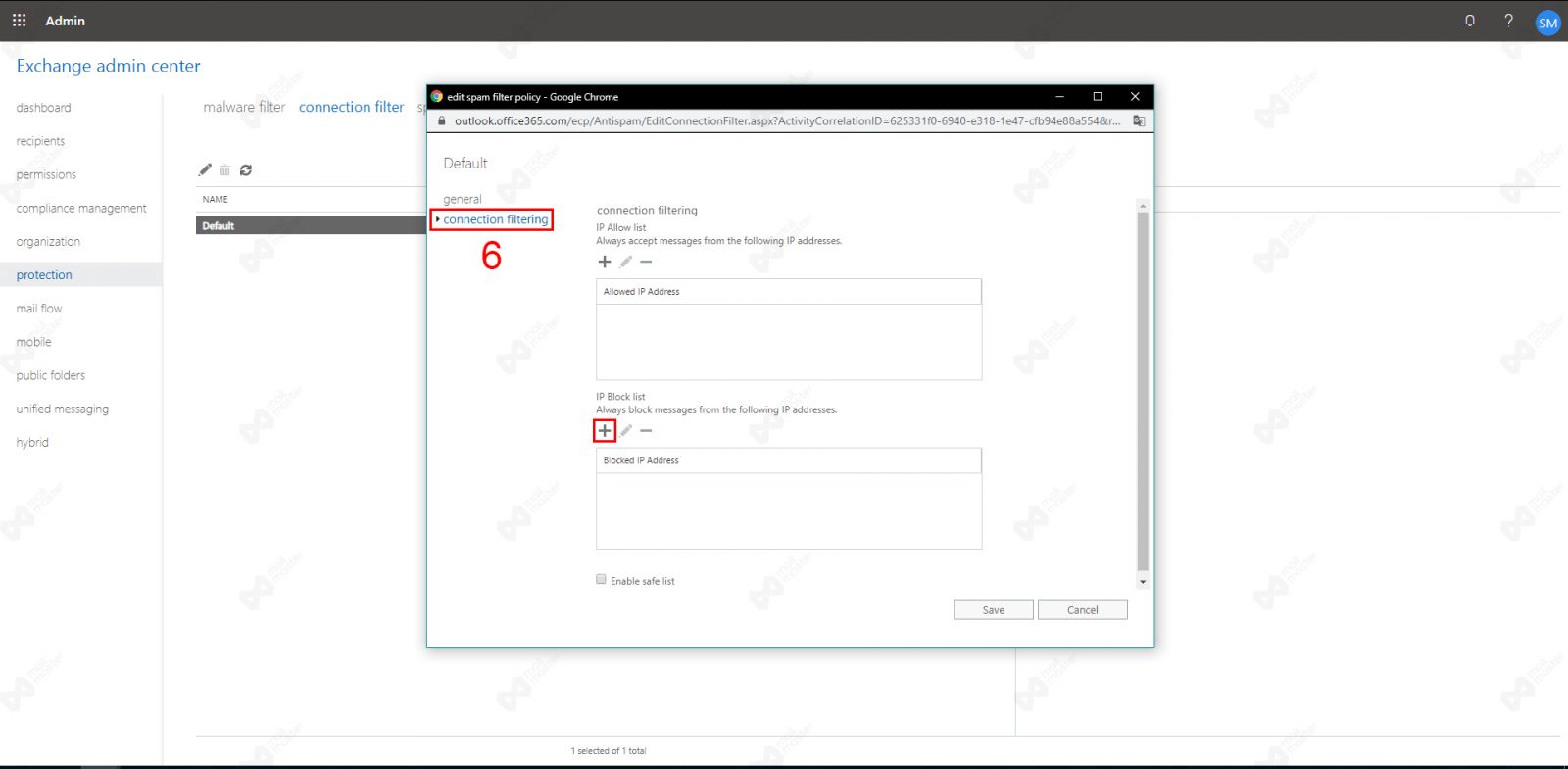Open the app launcher waffle icon
Viewport: 1568px width, 769px height.
19,20
